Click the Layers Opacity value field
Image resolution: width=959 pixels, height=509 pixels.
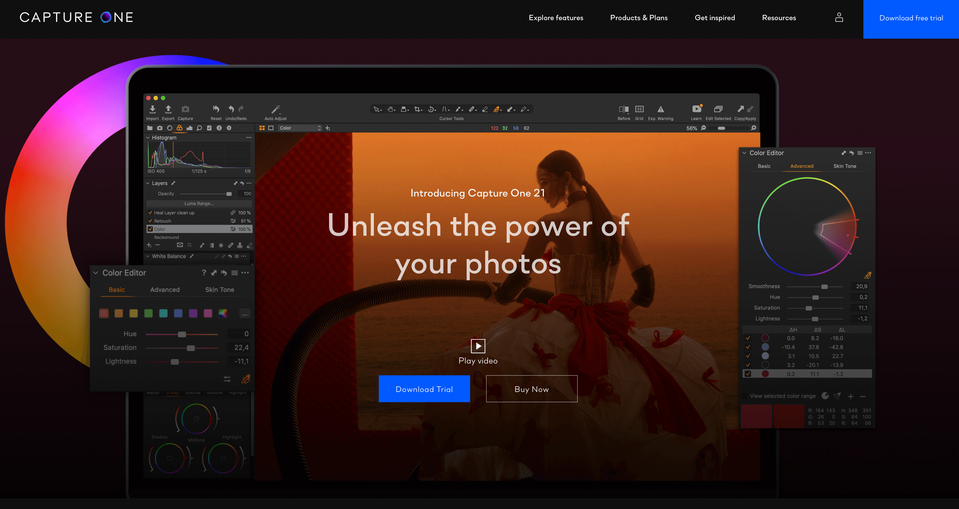point(244,194)
